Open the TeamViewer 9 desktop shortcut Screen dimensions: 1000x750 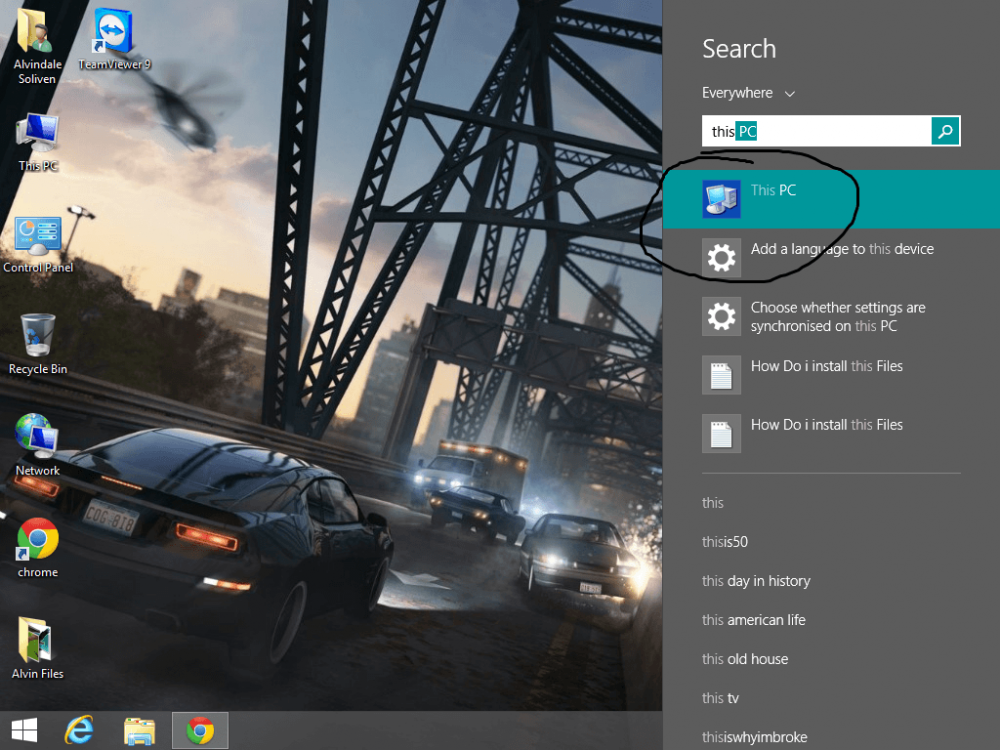click(114, 31)
